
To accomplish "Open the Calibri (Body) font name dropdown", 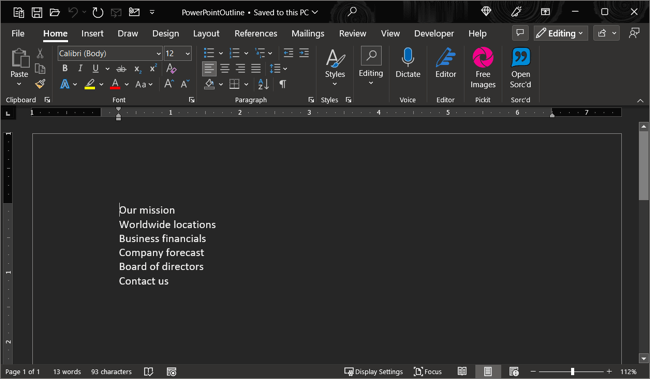I will [158, 53].
